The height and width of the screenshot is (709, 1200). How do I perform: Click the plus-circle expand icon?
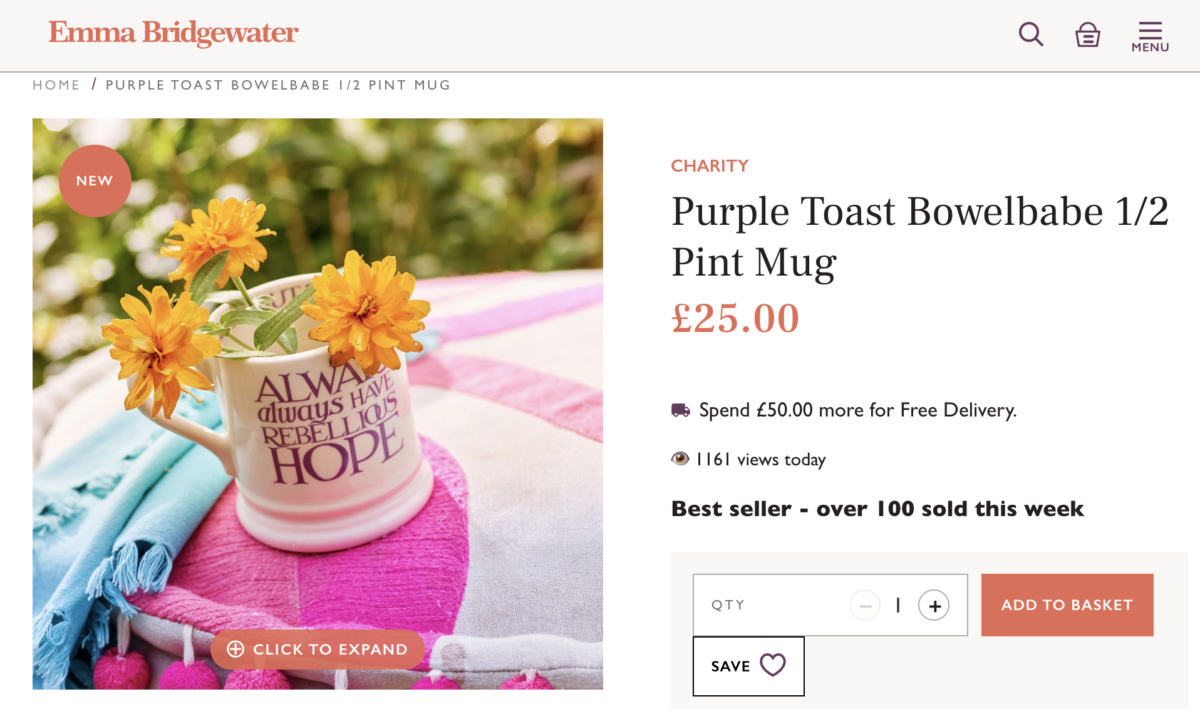point(236,649)
